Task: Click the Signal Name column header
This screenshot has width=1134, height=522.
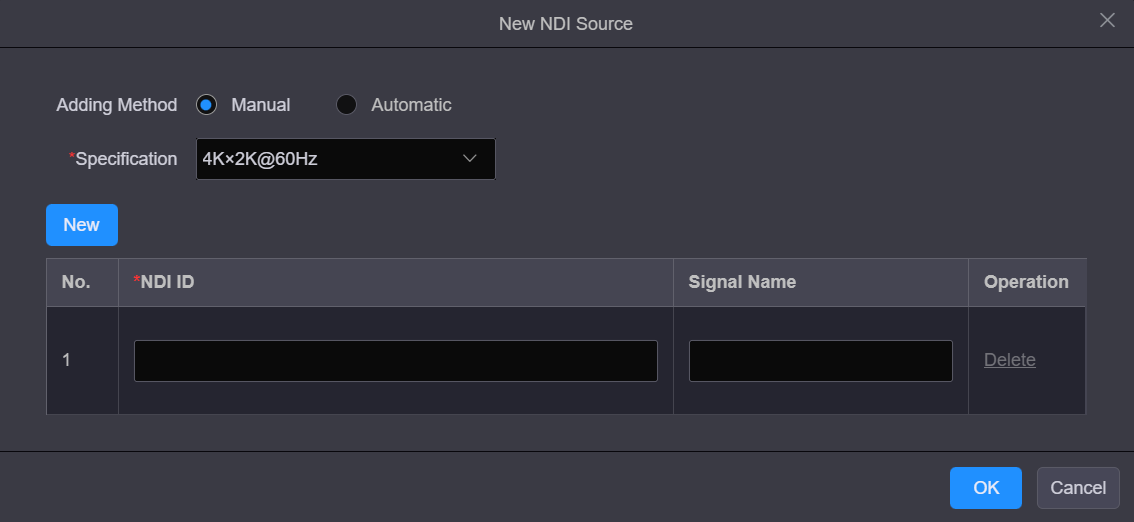Action: 821,283
